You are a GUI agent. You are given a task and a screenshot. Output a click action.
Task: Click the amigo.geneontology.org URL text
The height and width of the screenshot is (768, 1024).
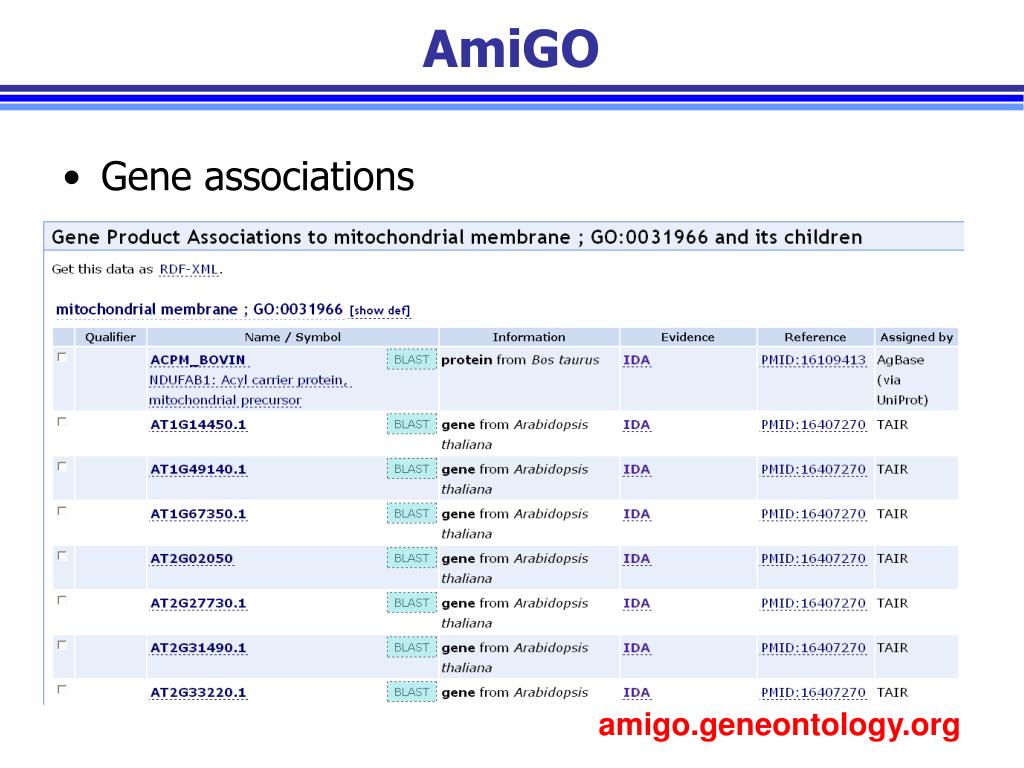pyautogui.click(x=778, y=726)
